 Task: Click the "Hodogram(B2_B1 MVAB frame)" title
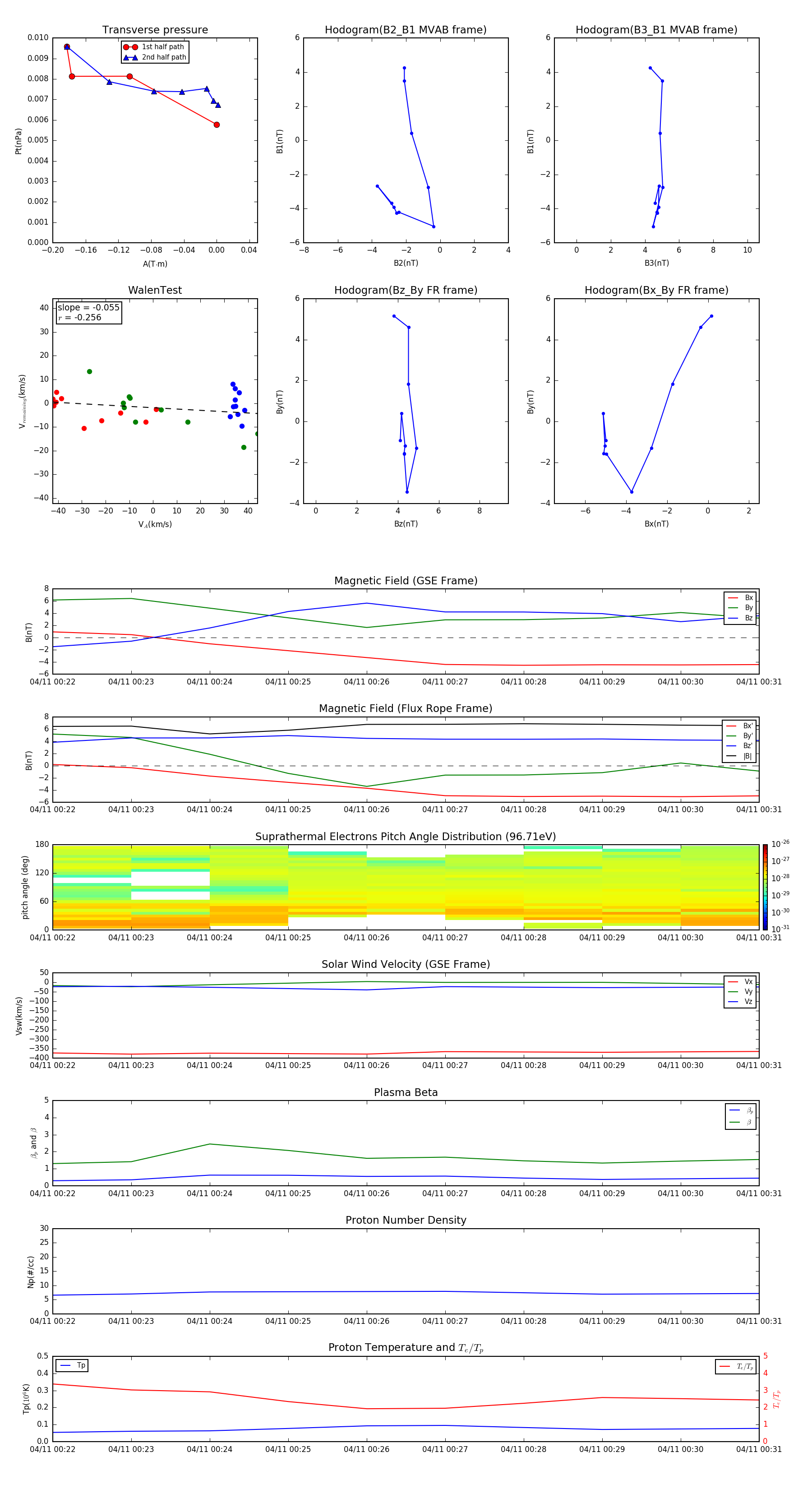tap(406, 30)
